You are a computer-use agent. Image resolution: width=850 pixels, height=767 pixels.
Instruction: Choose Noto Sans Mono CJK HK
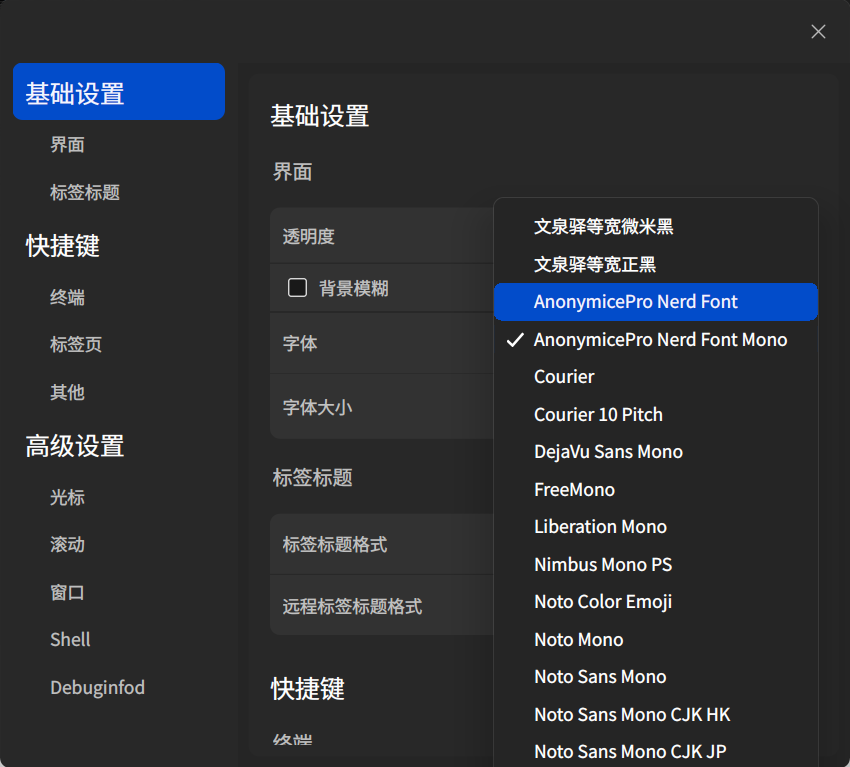655,714
